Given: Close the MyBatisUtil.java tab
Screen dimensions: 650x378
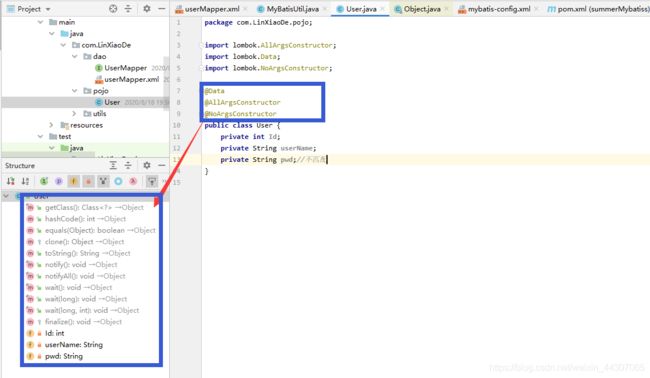Looking at the screenshot, I should [325, 9].
